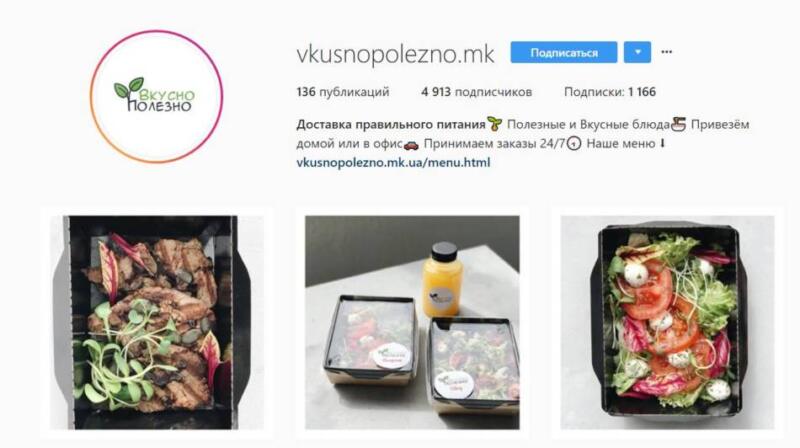Click the Подписаться follow button
The height and width of the screenshot is (448, 800).
click(564, 53)
